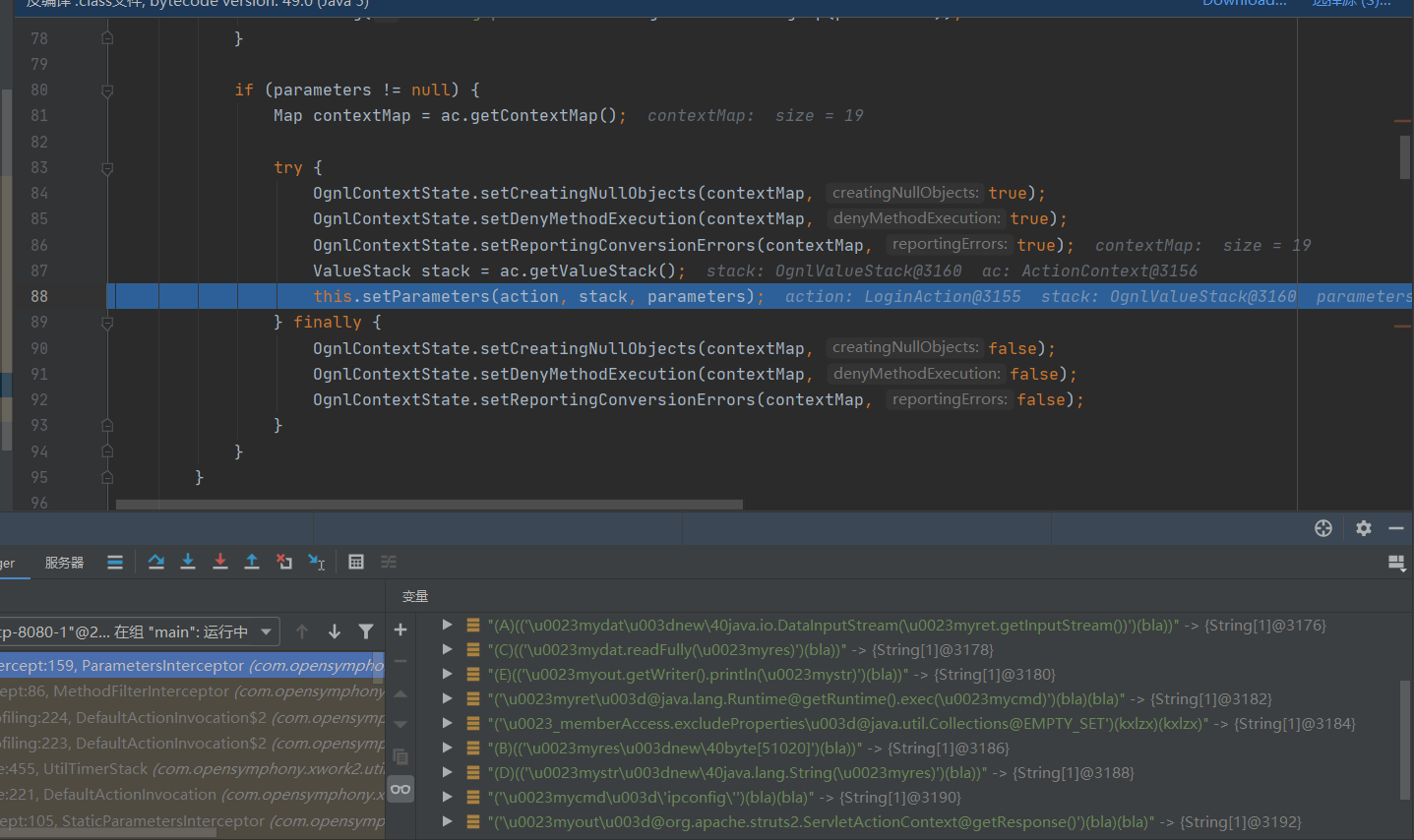The image size is (1414, 840).
Task: Click the frames list horizontal scrollbar
Action: 108,833
